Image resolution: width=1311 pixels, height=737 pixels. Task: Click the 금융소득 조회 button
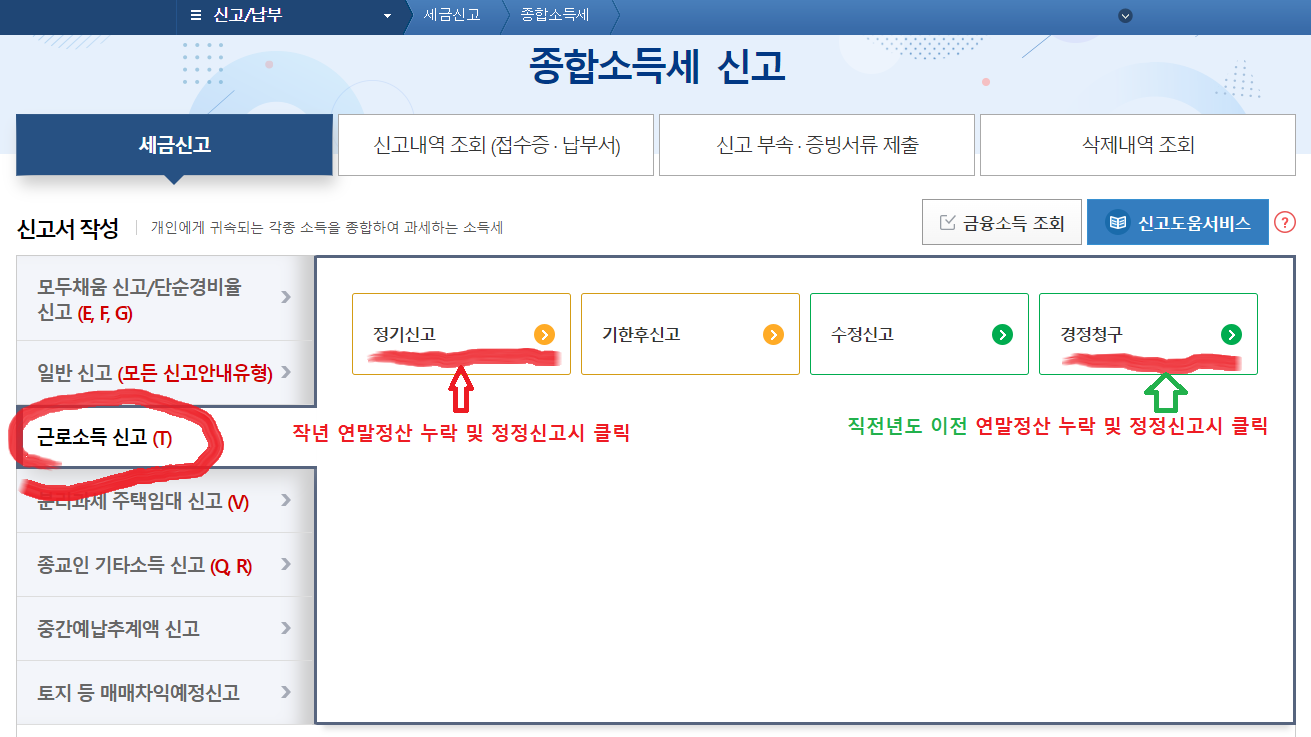point(1001,221)
